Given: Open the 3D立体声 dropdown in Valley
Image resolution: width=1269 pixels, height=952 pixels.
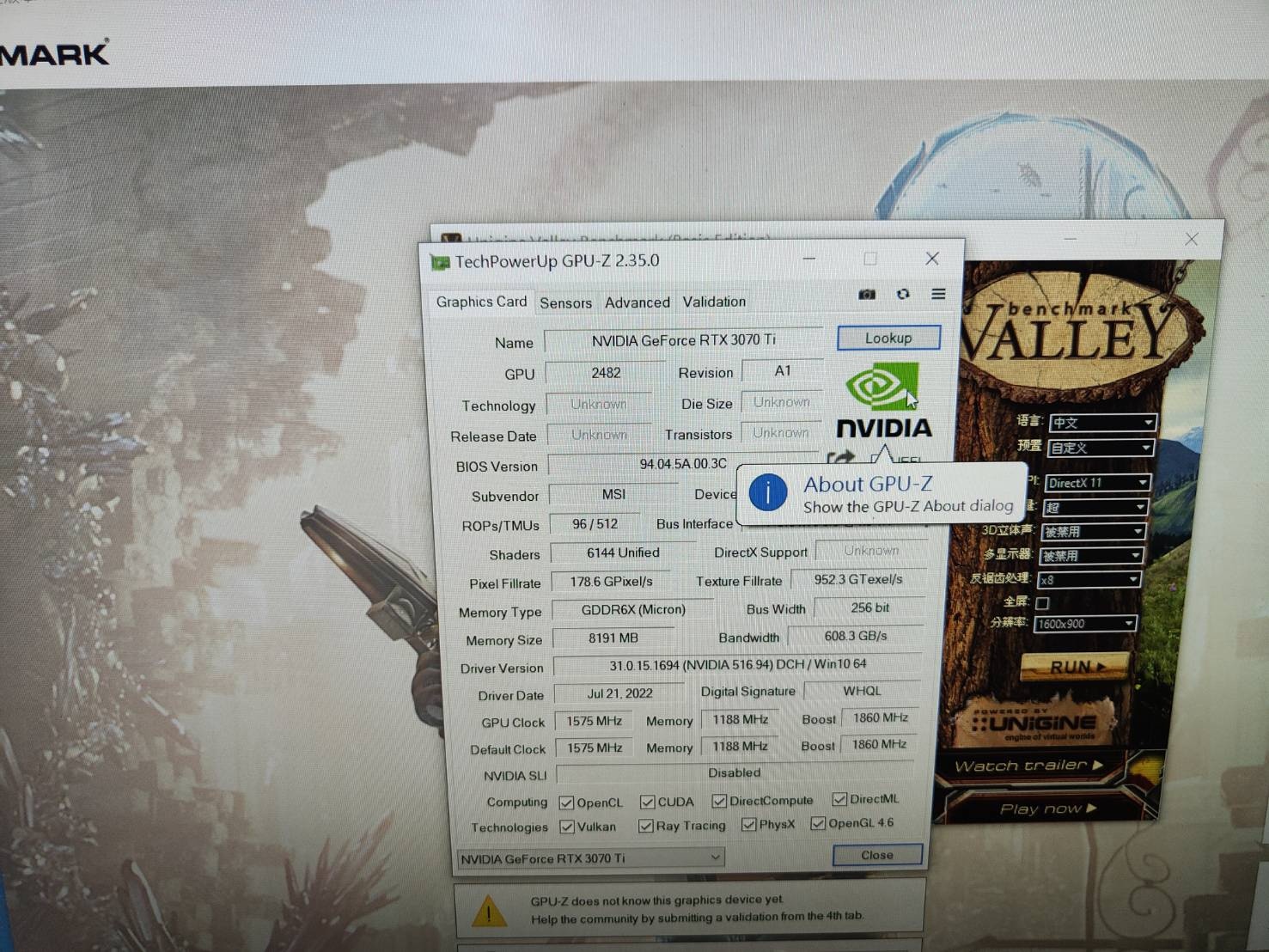Looking at the screenshot, I should 1093,532.
